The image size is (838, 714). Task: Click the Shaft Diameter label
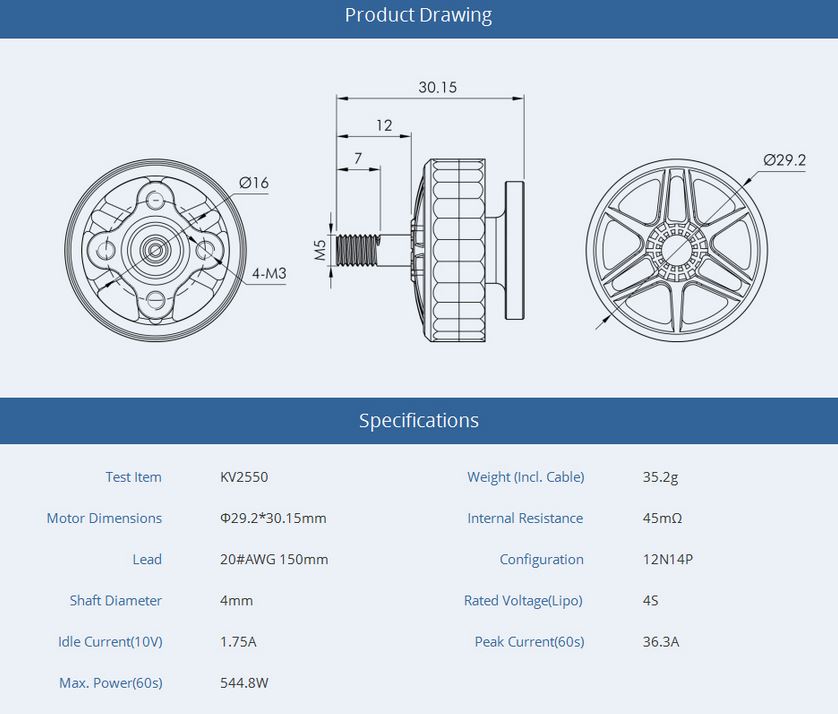pyautogui.click(x=115, y=600)
